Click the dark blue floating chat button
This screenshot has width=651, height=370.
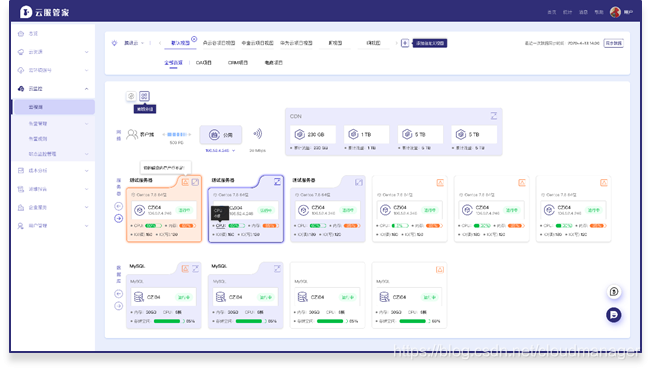click(x=614, y=315)
